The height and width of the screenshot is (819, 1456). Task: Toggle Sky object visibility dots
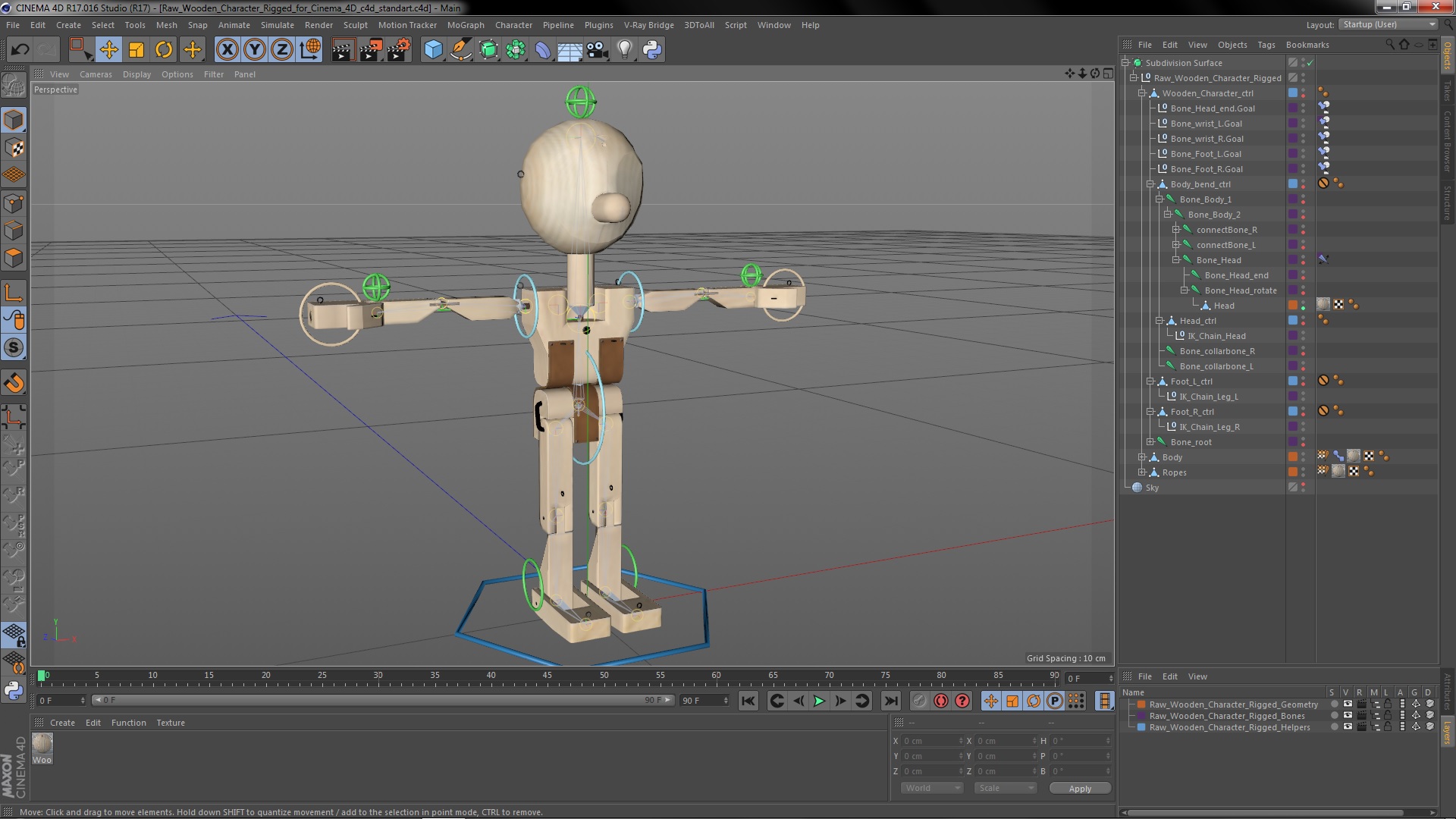(x=1304, y=488)
